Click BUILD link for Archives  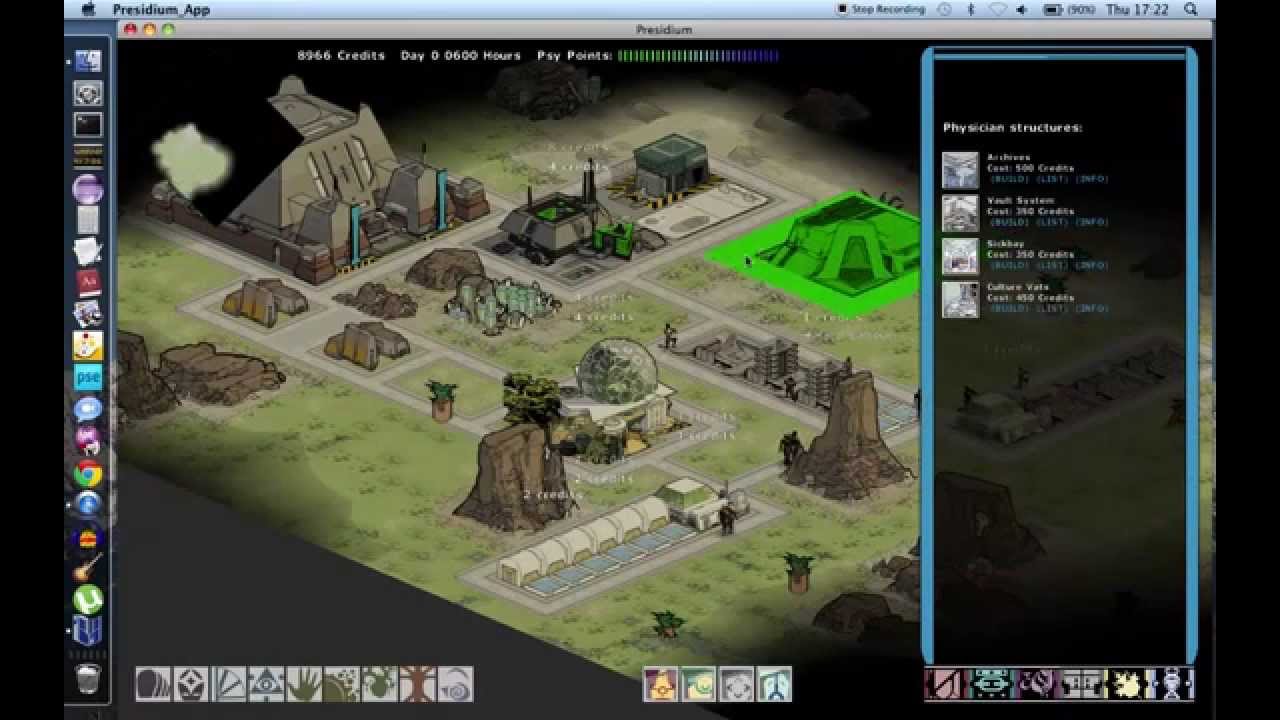1009,179
